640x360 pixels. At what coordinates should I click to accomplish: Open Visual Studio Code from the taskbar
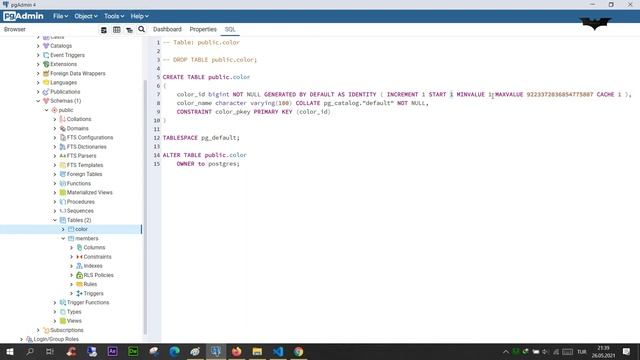[278, 351]
